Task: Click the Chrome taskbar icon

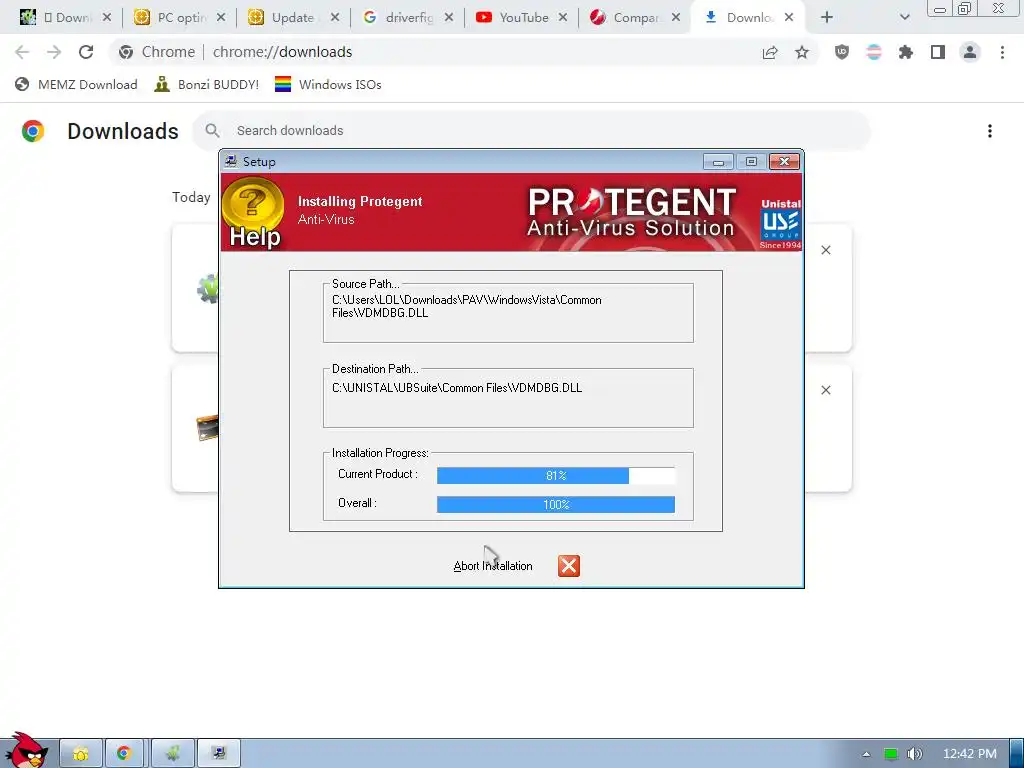Action: [123, 754]
